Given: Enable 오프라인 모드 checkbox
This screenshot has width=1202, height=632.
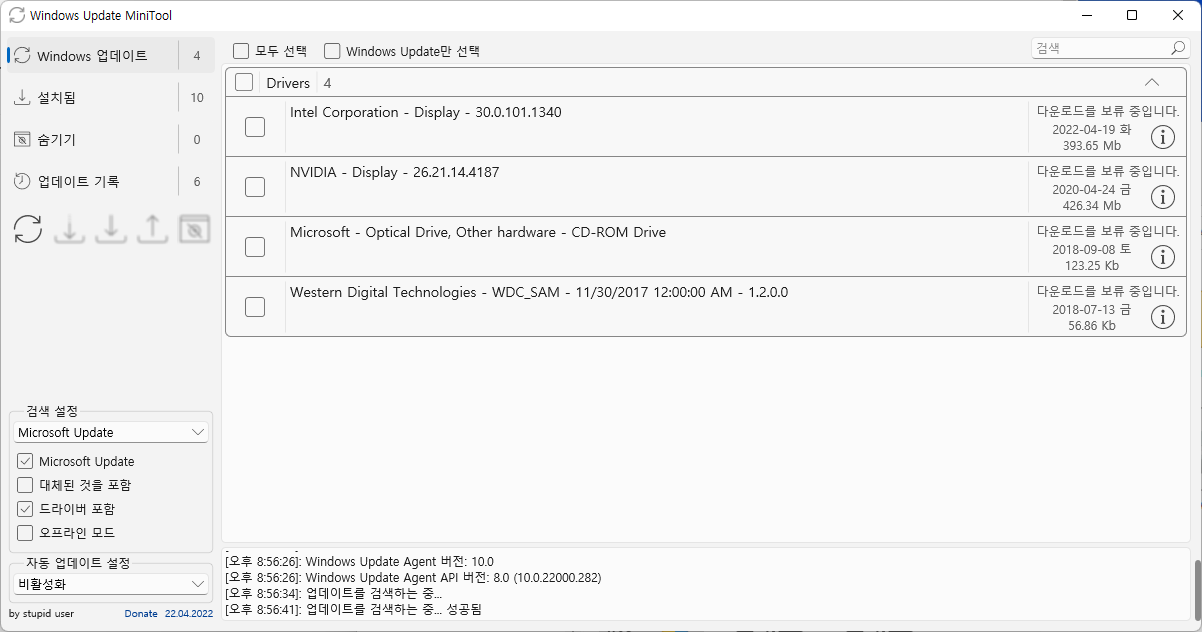Looking at the screenshot, I should [25, 533].
